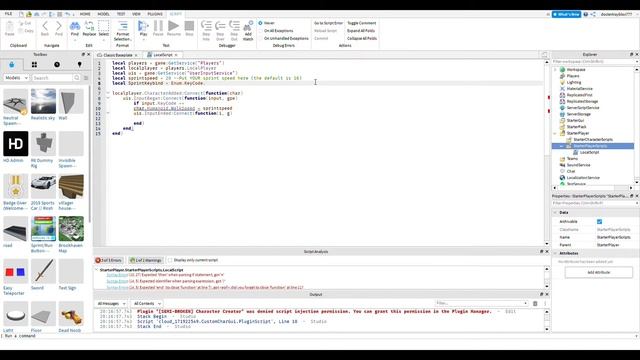Click the Format Selection icon

point(122,26)
